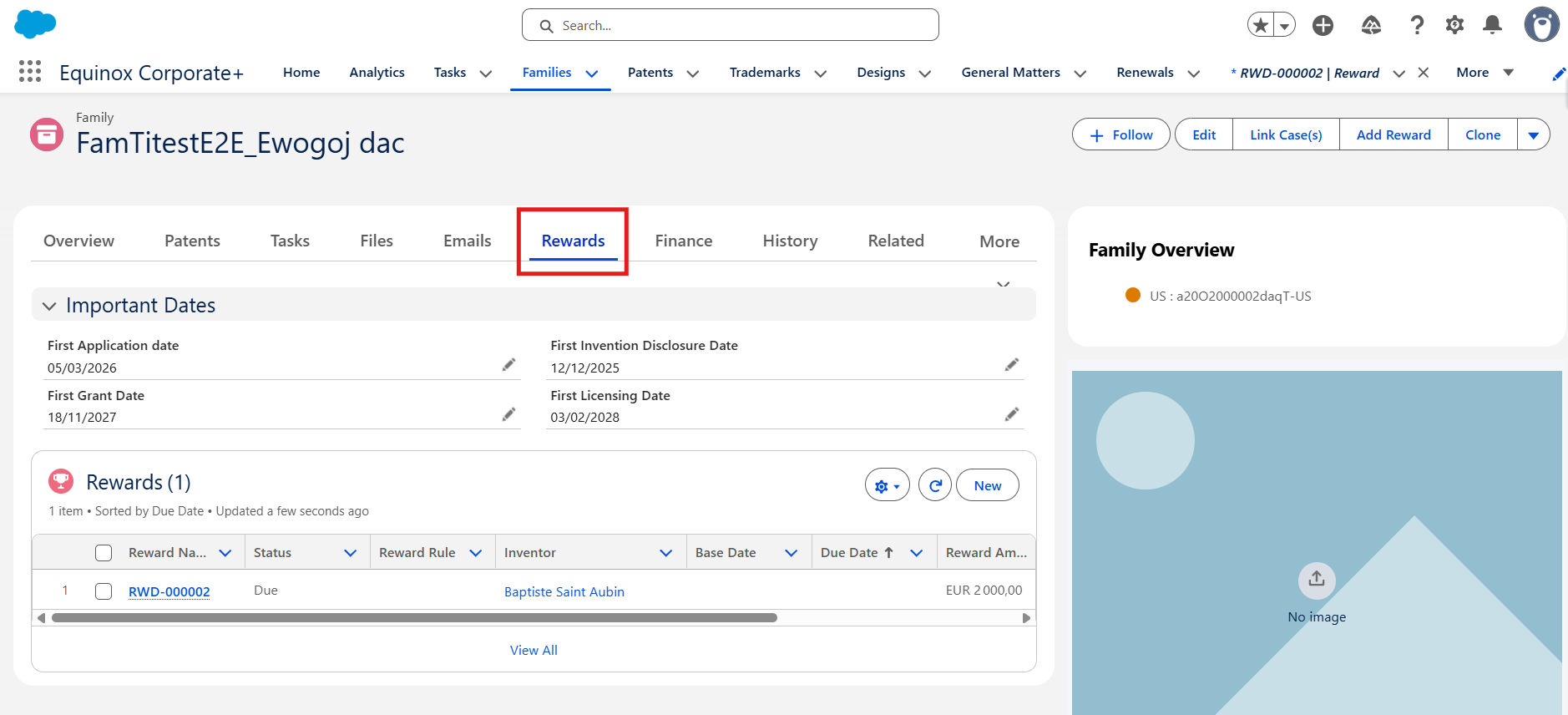Click the Salesforce cloud logo
1568x715 pixels.
(x=35, y=24)
